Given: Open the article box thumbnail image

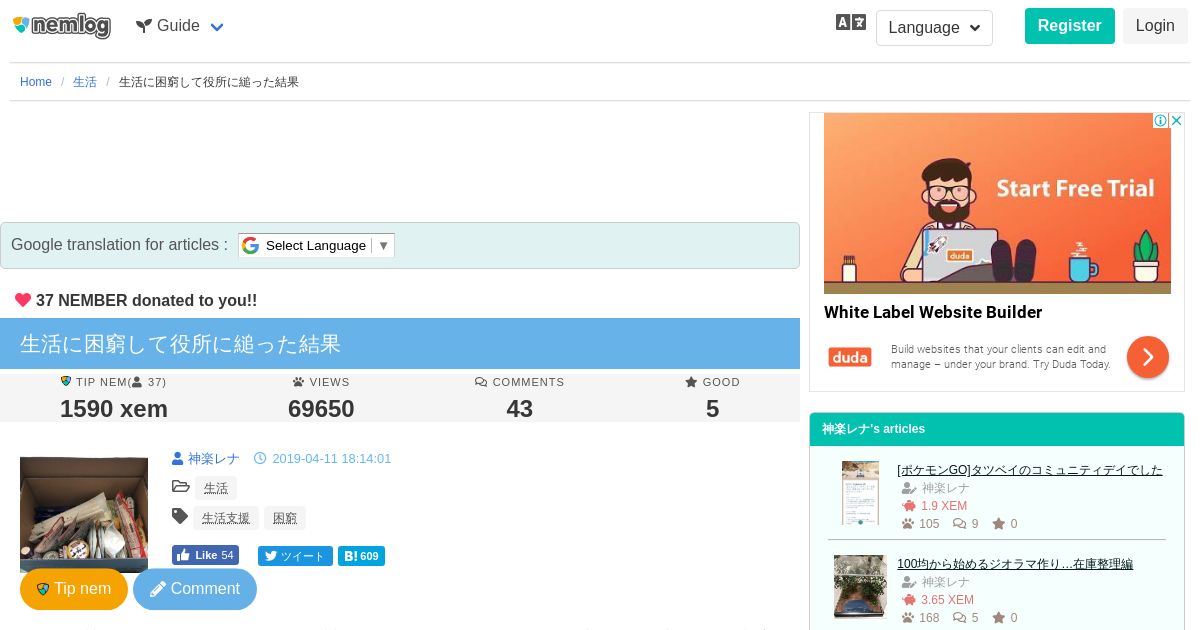Looking at the screenshot, I should tap(84, 514).
